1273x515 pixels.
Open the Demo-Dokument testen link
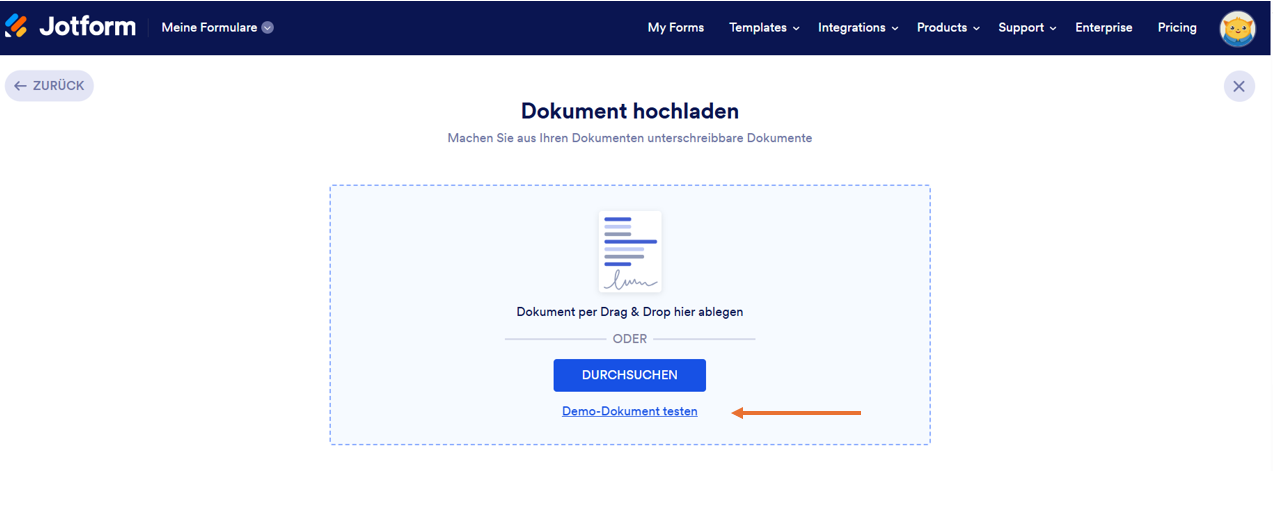coord(630,411)
